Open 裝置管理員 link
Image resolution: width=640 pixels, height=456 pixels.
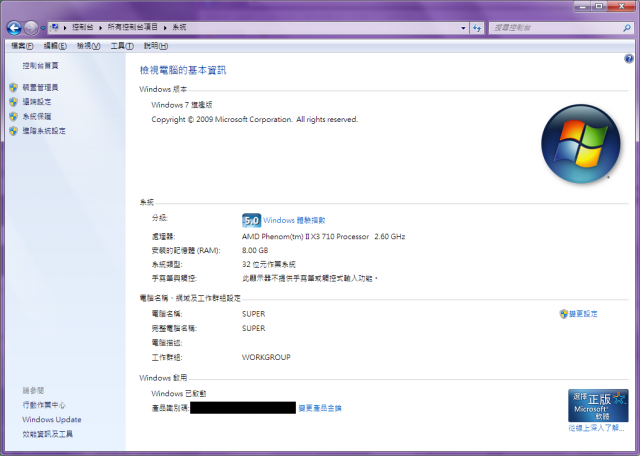[x=40, y=87]
